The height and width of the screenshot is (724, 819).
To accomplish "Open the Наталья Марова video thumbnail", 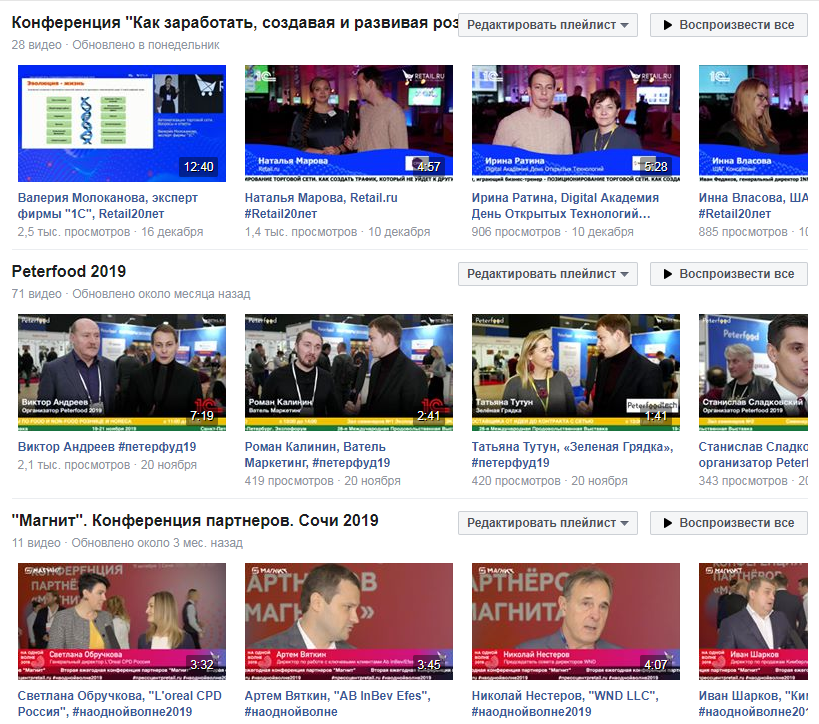I will pyautogui.click(x=349, y=123).
